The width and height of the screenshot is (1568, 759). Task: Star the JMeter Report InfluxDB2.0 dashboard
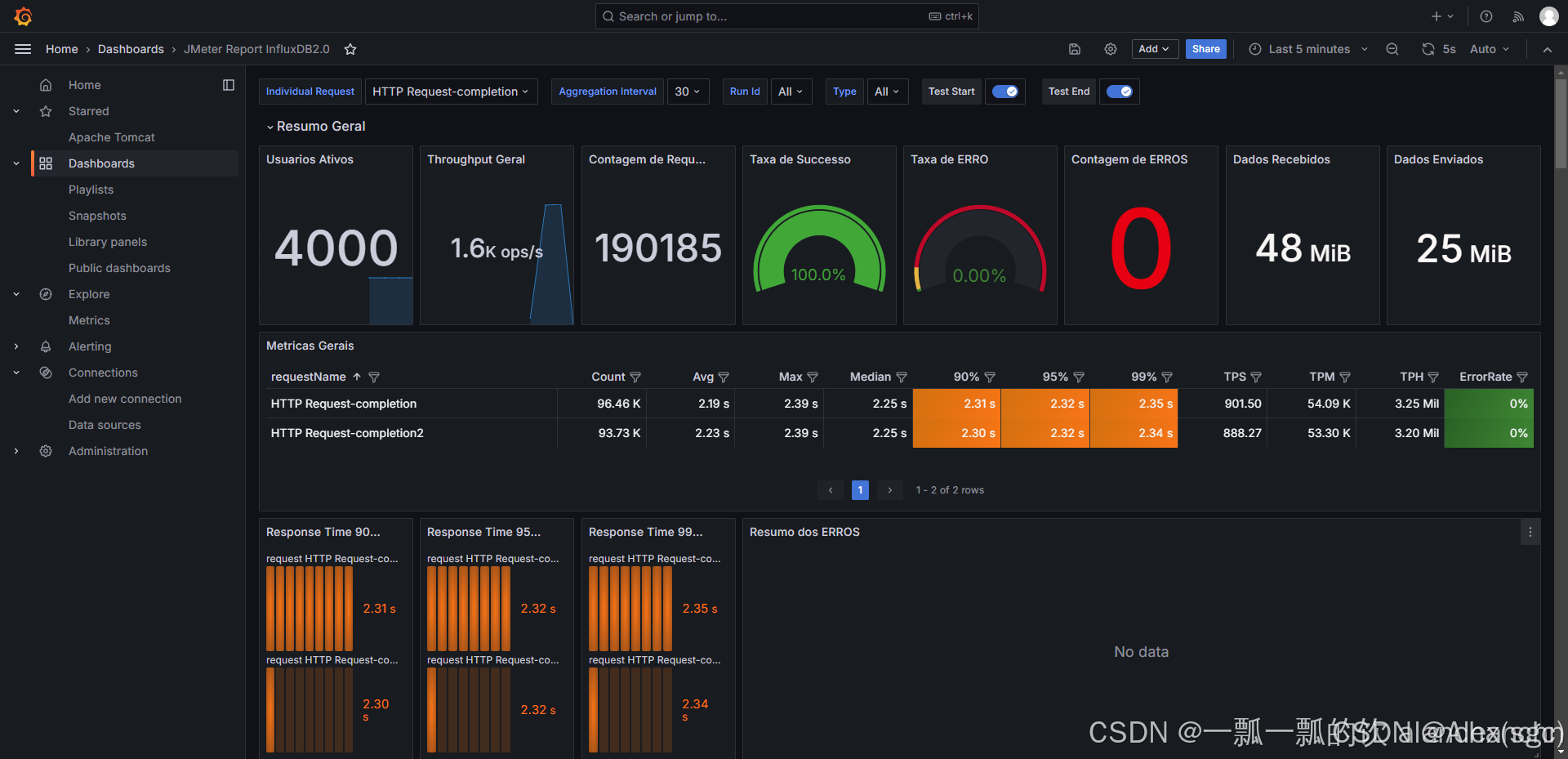(350, 49)
